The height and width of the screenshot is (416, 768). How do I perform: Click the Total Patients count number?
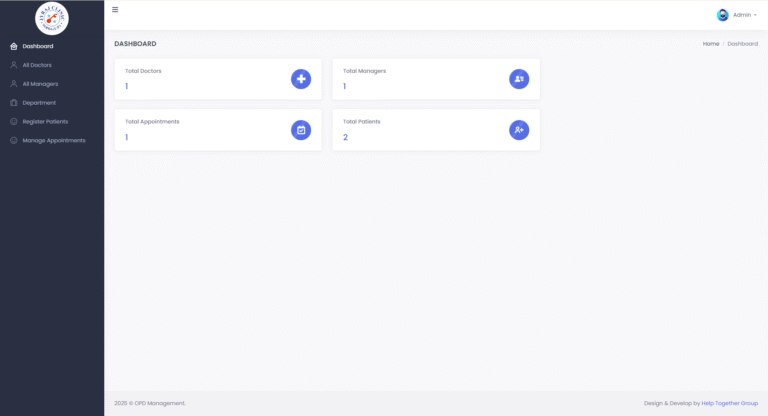pyautogui.click(x=345, y=137)
